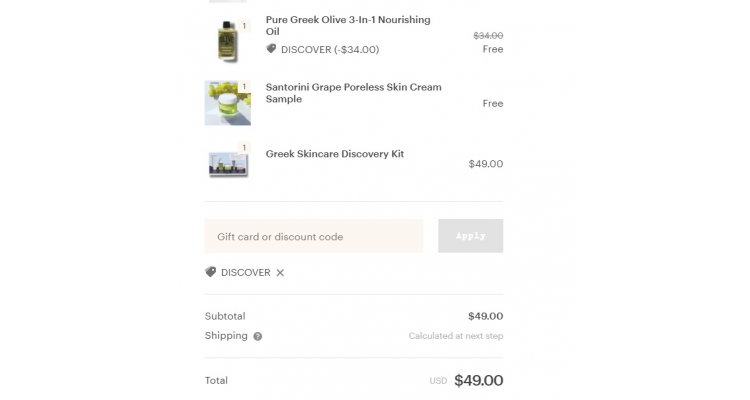This screenshot has width=750, height=400.
Task: Click quantity badge on the Discovery Kit image
Action: coord(244,147)
